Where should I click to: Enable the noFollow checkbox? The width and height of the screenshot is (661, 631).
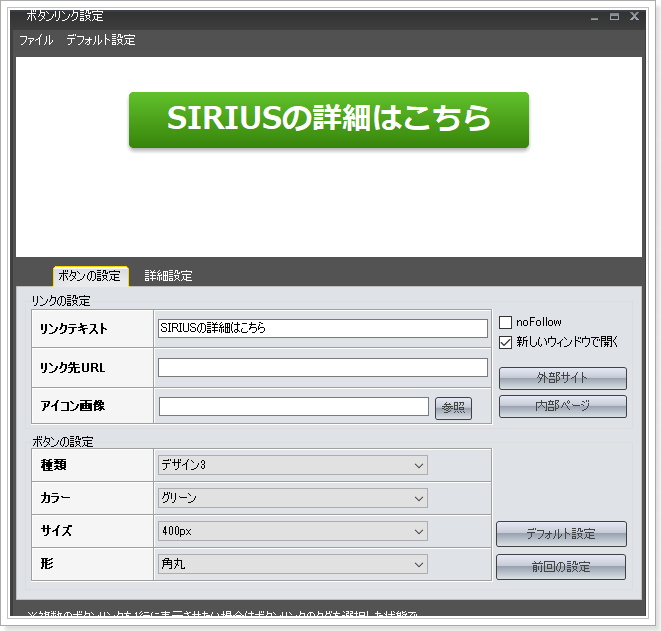pyautogui.click(x=505, y=322)
